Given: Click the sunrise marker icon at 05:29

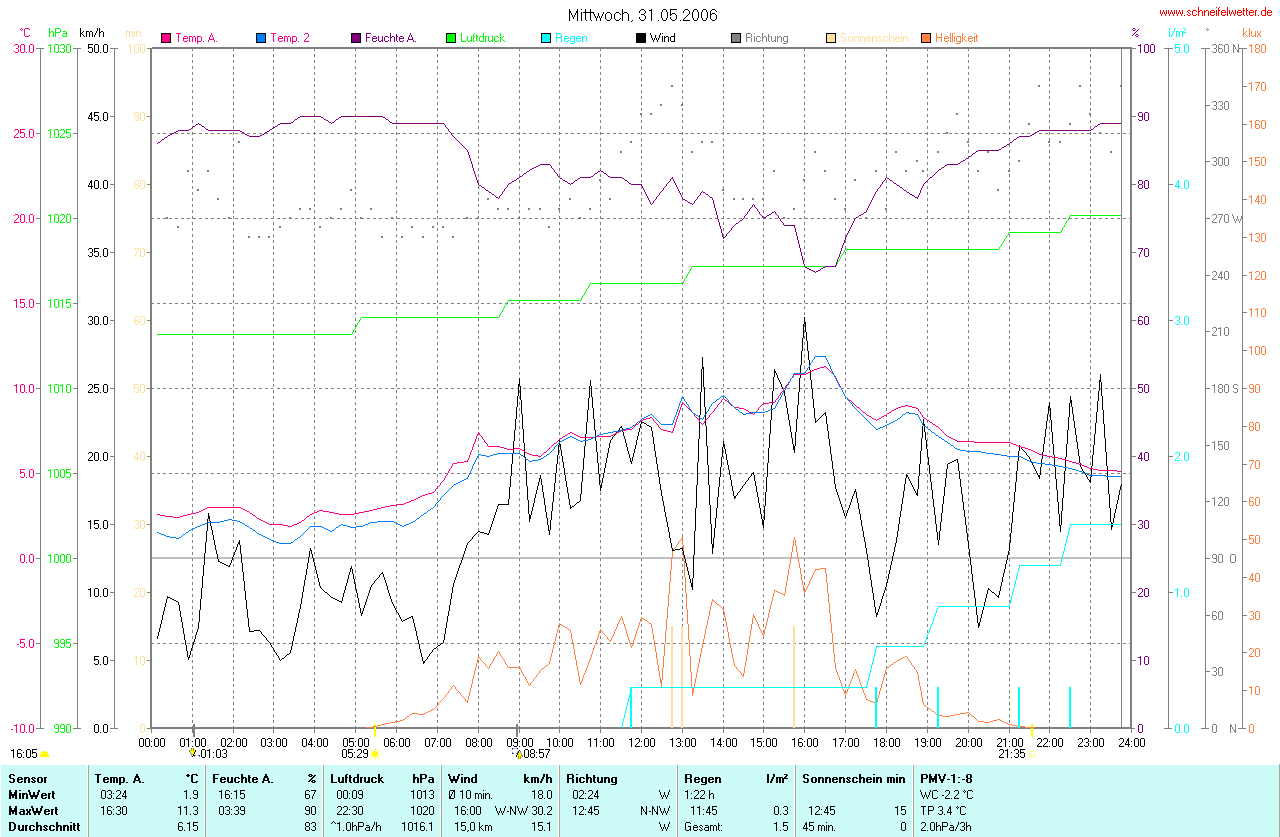Looking at the screenshot, I should click(x=375, y=754).
